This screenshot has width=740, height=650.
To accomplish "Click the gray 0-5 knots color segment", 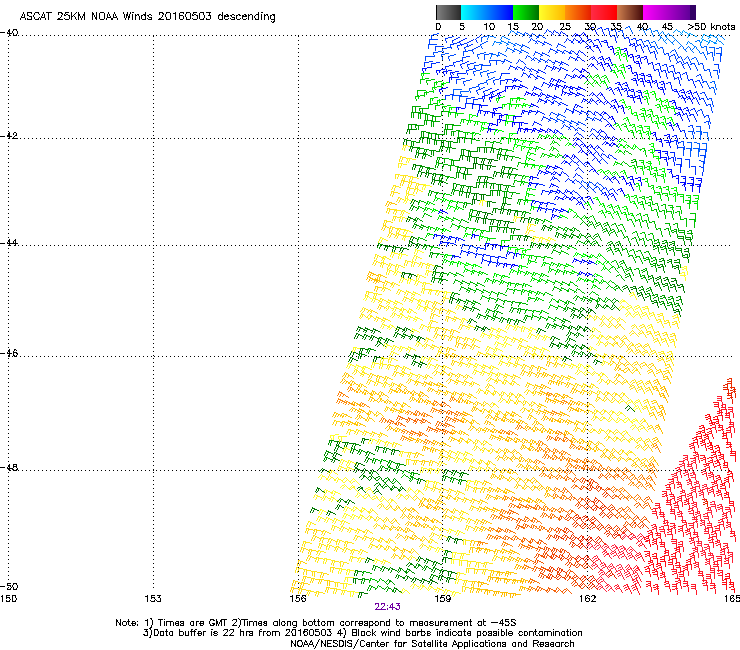I will click(x=448, y=12).
